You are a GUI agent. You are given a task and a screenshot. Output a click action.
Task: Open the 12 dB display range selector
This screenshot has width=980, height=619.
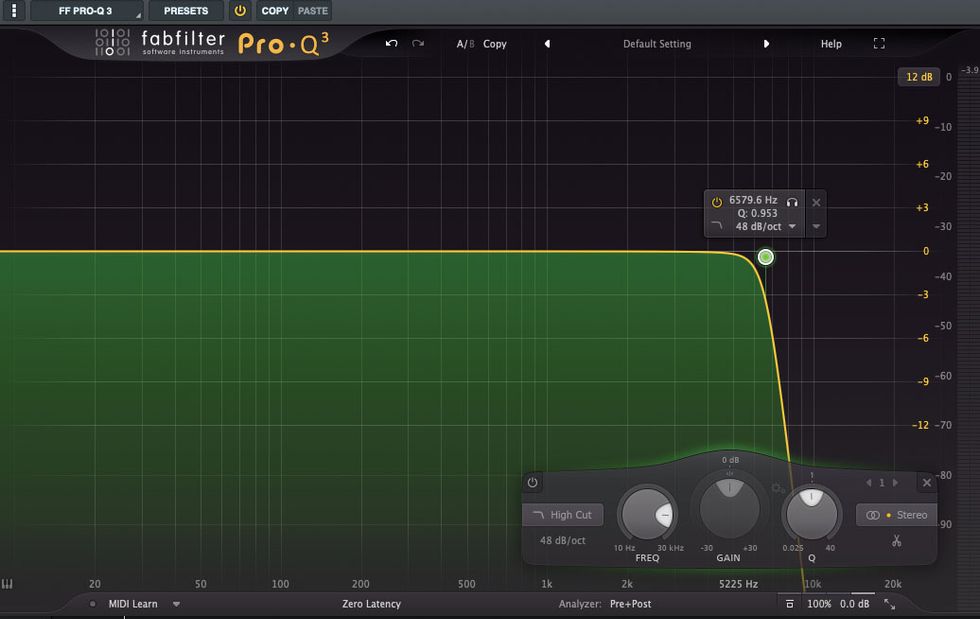point(919,77)
